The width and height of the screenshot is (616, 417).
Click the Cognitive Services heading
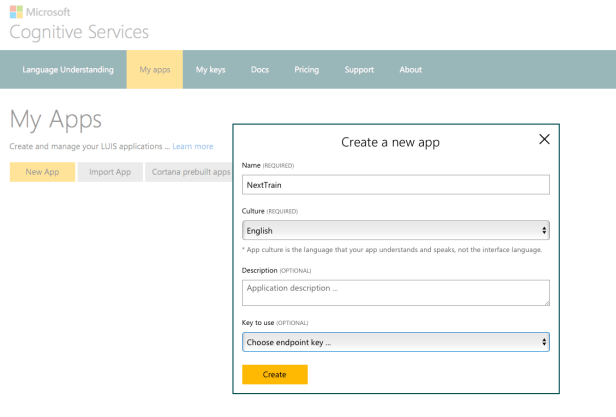79,32
